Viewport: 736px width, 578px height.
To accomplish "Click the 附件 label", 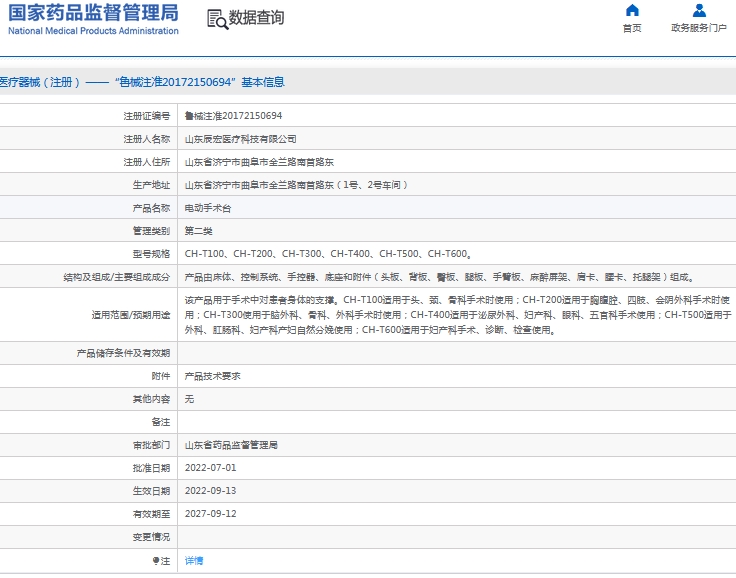I will [161, 376].
